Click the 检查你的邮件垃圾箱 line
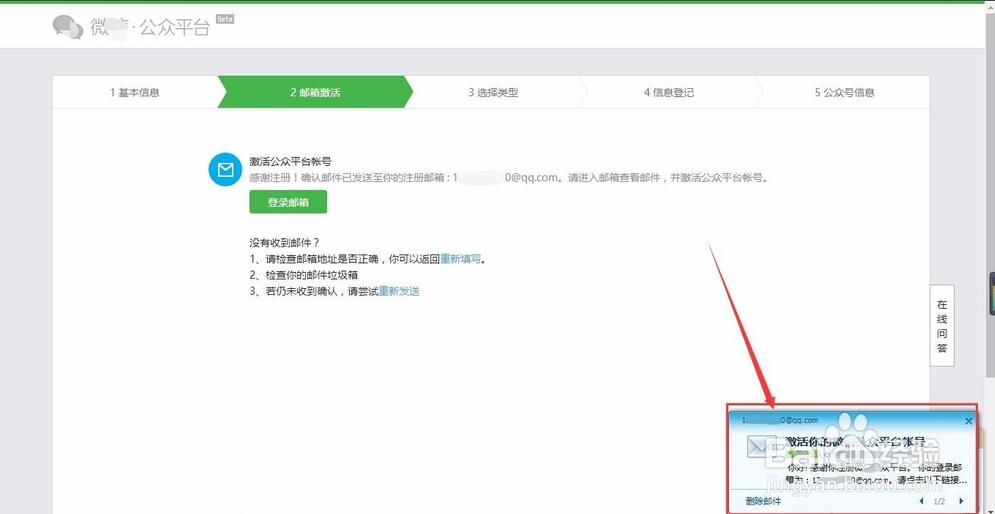 coord(304,275)
